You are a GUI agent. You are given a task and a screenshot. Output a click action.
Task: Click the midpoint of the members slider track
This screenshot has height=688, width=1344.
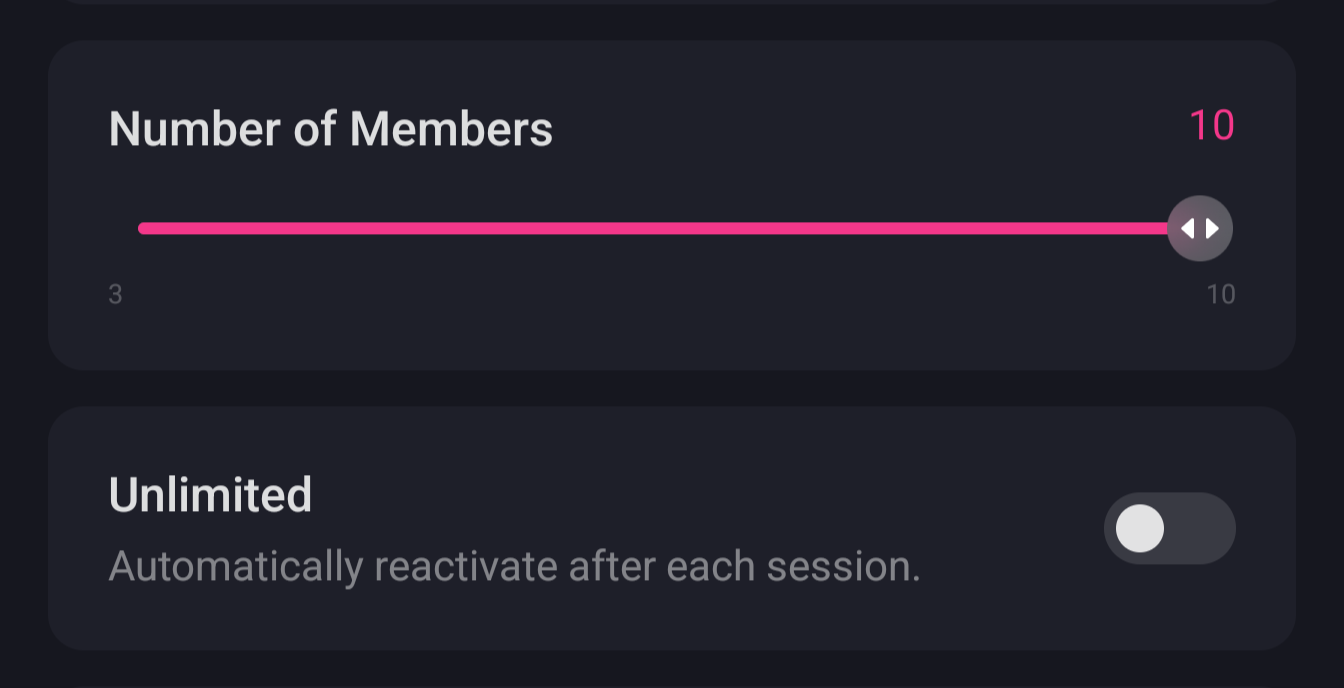click(x=655, y=228)
